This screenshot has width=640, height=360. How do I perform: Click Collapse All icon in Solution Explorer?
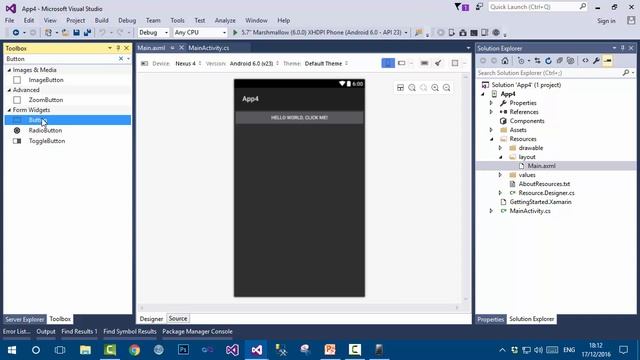[x=560, y=61]
